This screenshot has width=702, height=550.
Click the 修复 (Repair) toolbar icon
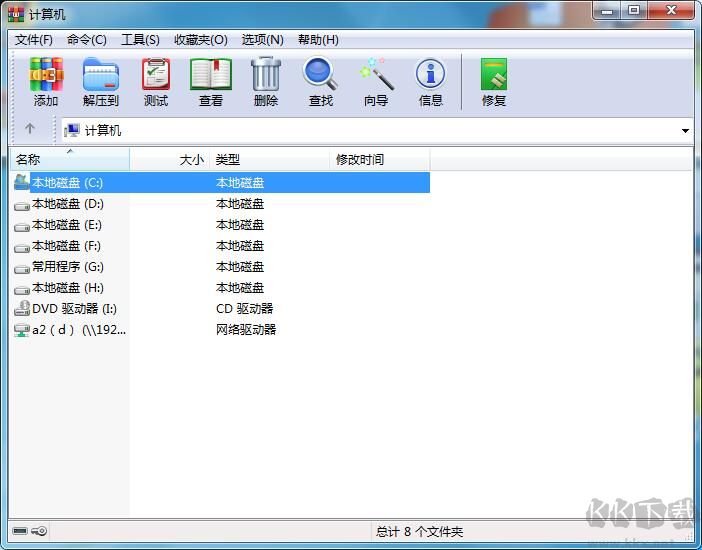(494, 81)
